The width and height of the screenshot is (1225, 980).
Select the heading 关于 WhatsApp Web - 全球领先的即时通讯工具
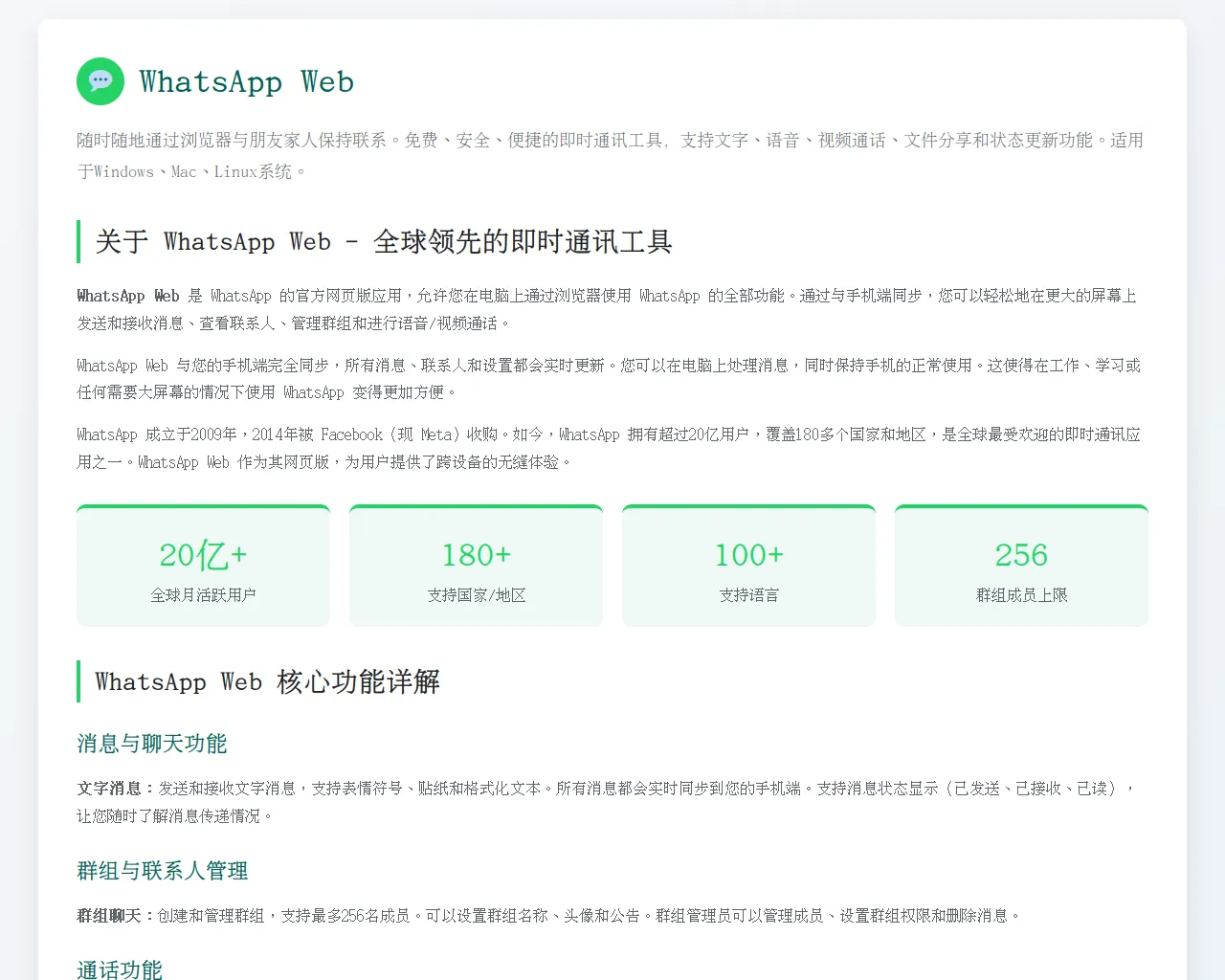[x=384, y=241]
